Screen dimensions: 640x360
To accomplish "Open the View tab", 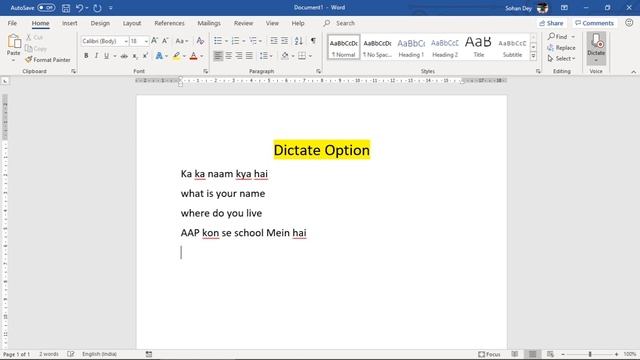I will tap(272, 23).
